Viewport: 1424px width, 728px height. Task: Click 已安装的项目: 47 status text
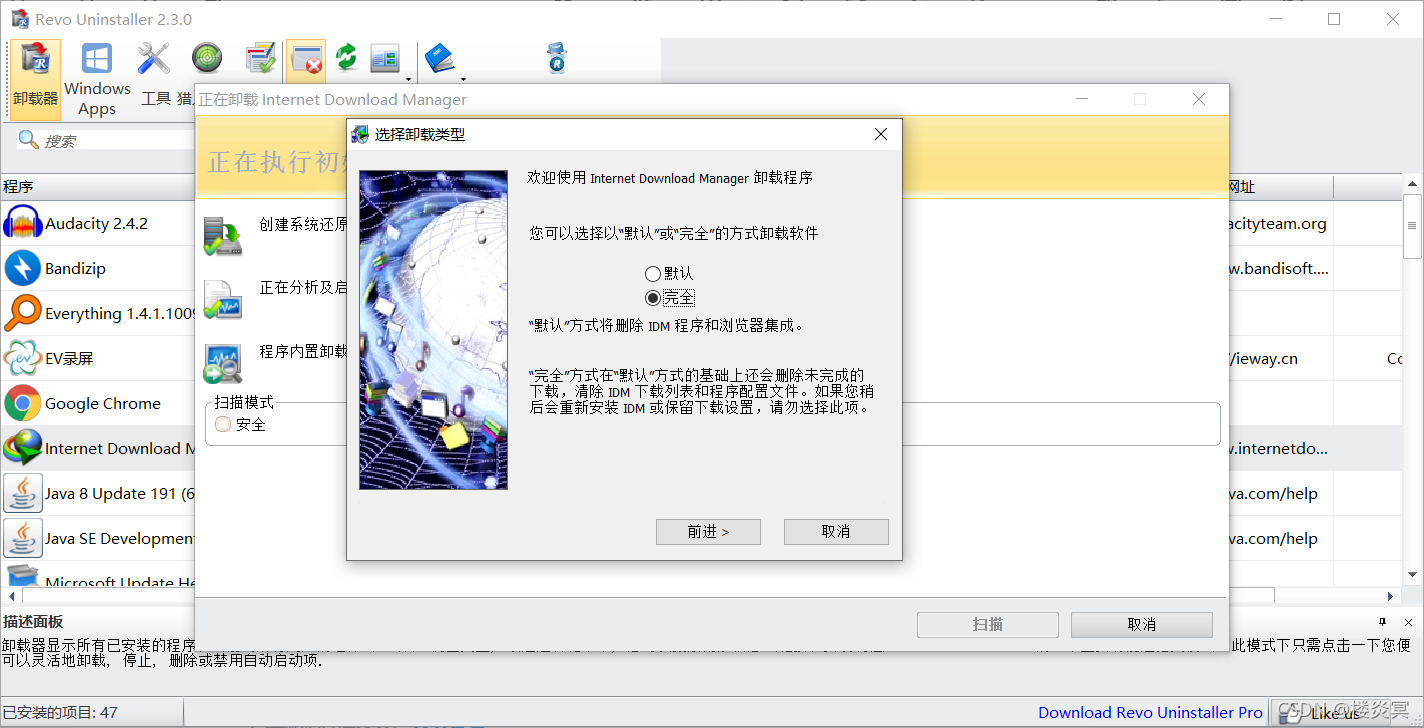click(x=60, y=713)
